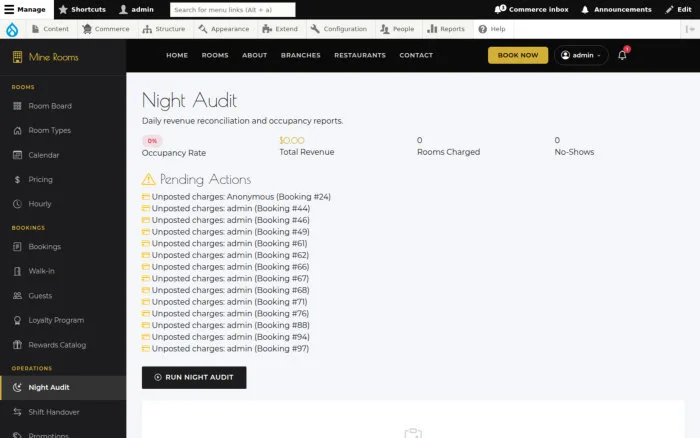Select Unposted charges Booking #61 row

coord(225,243)
